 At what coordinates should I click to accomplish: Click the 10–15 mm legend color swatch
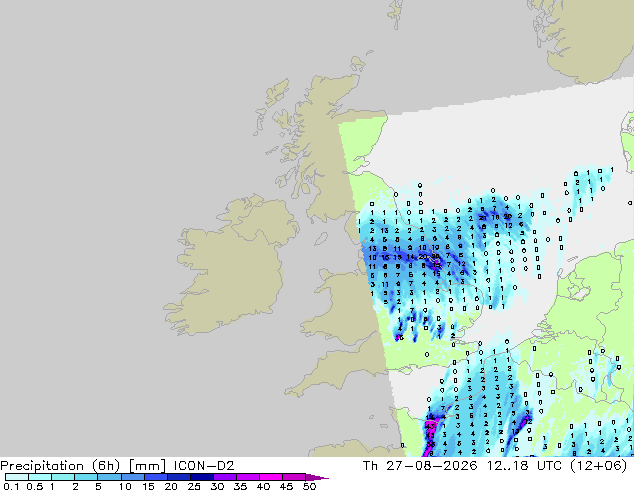(132, 477)
